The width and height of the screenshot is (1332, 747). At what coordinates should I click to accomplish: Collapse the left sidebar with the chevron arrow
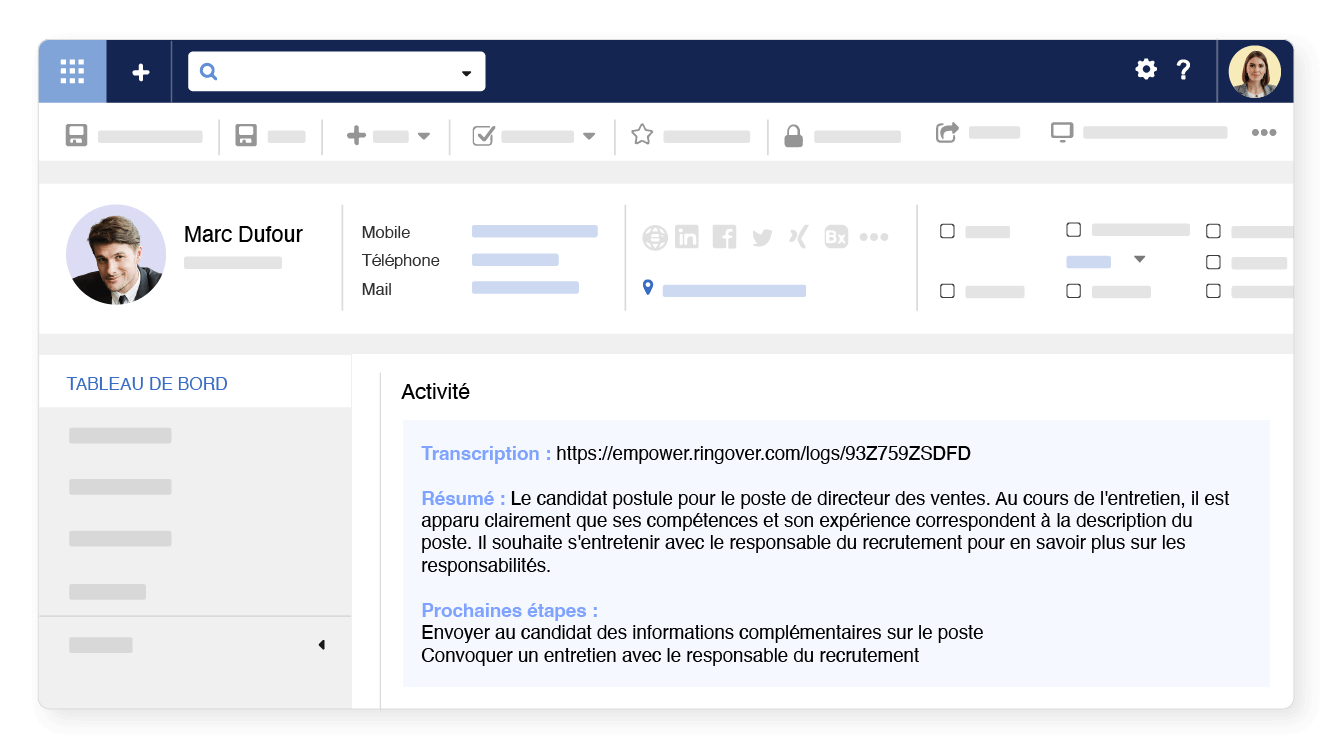coord(321,644)
